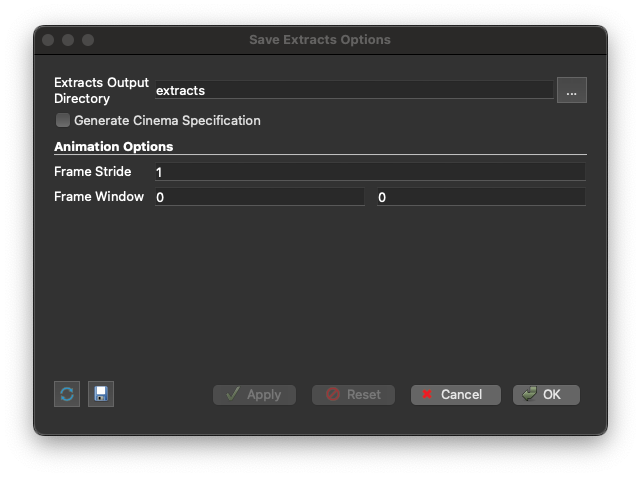Viewport: 641px width, 477px height.
Task: Click the Animation Options section header
Action: [113, 147]
